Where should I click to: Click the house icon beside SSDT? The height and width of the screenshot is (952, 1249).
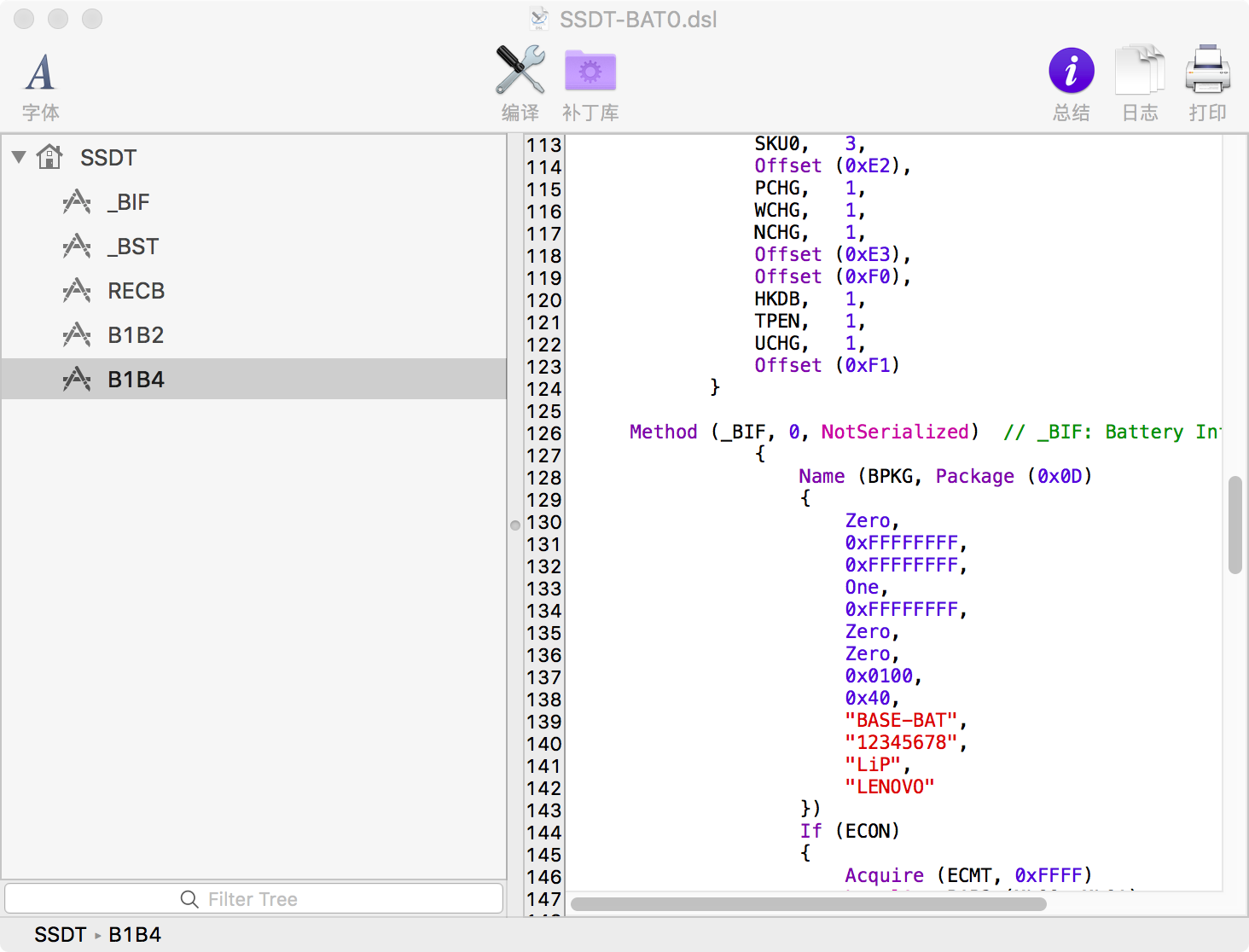[49, 157]
